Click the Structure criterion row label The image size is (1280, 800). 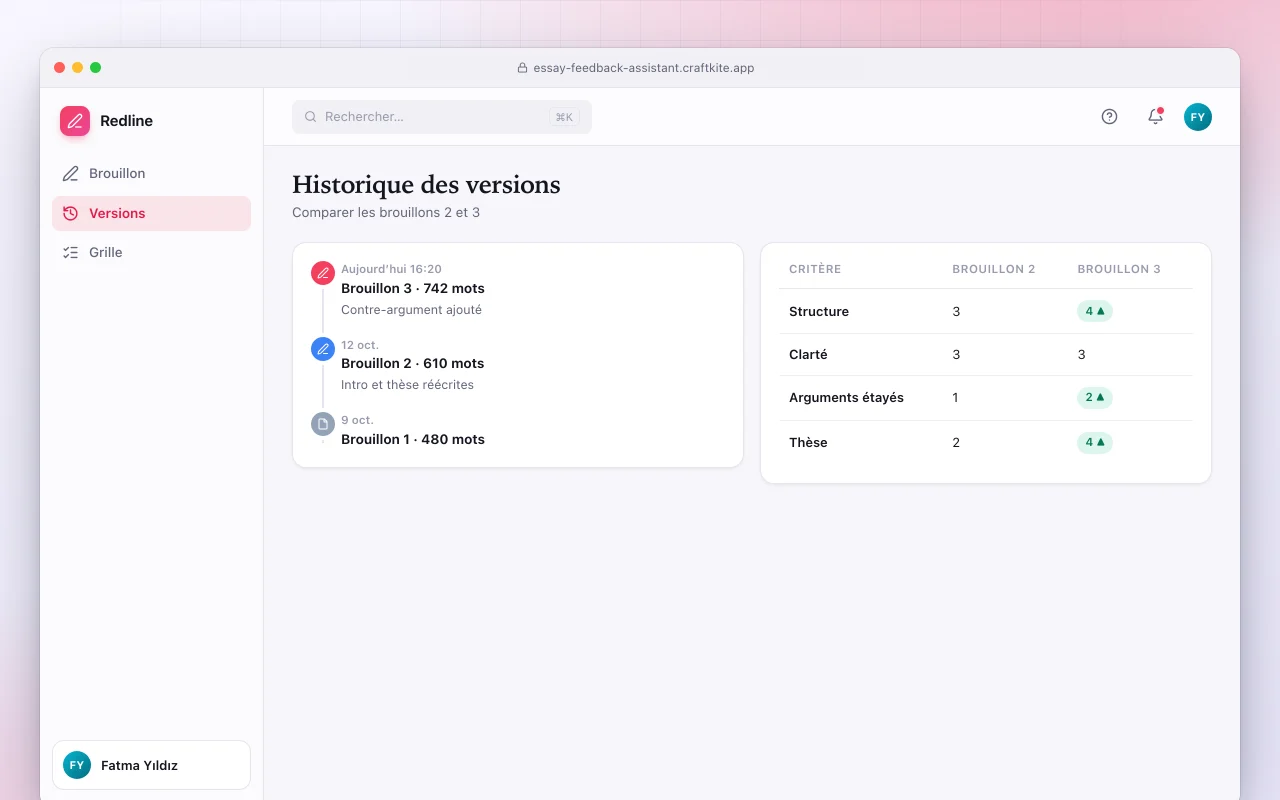819,311
